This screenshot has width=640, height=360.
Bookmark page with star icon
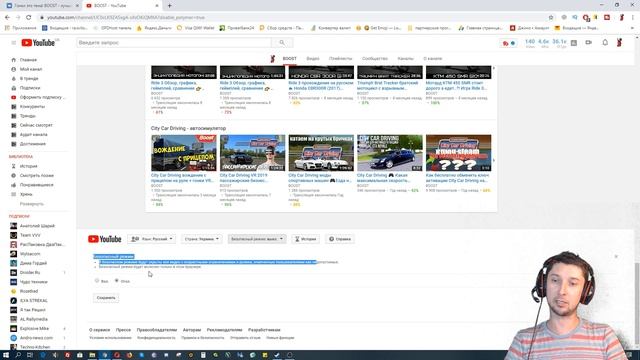coord(551,18)
